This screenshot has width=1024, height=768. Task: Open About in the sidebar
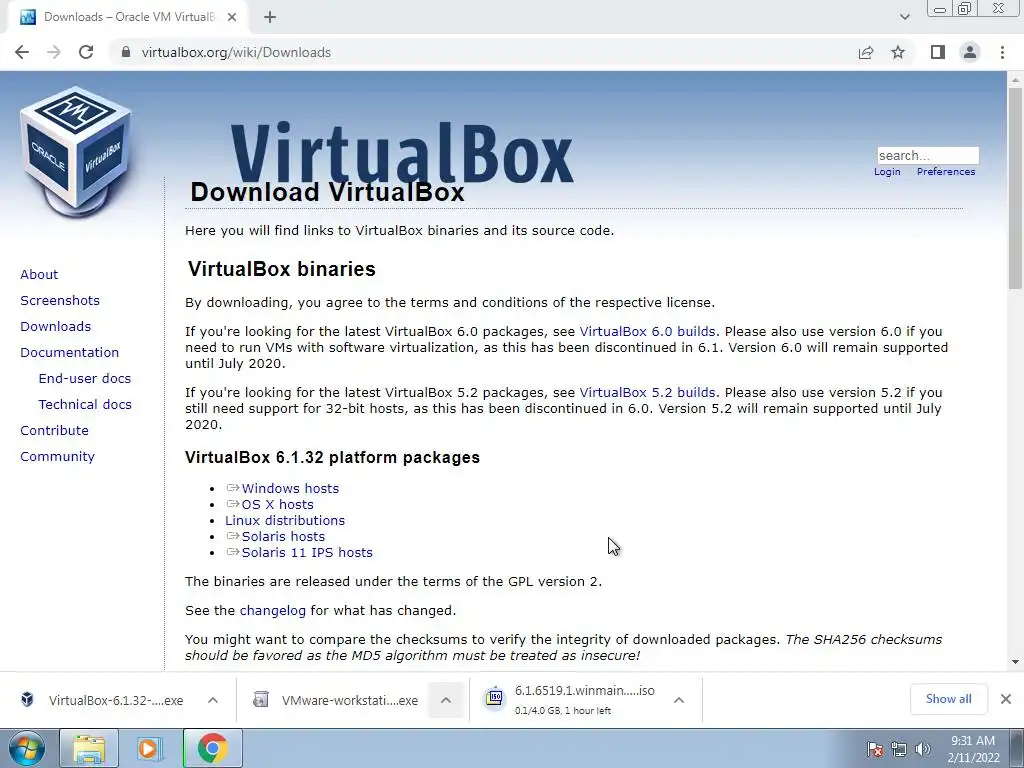pyautogui.click(x=39, y=274)
